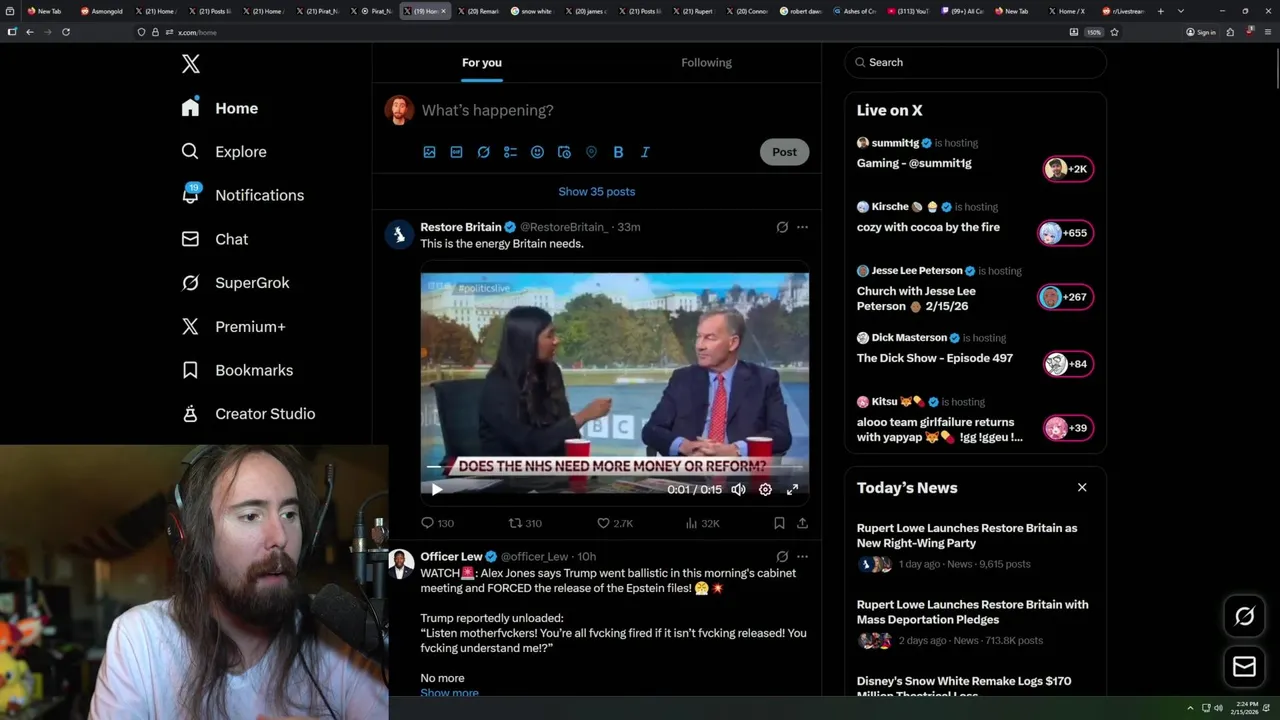The image size is (1280, 720).
Task: Reply to Restore Britain post (130)
Action: [437, 523]
